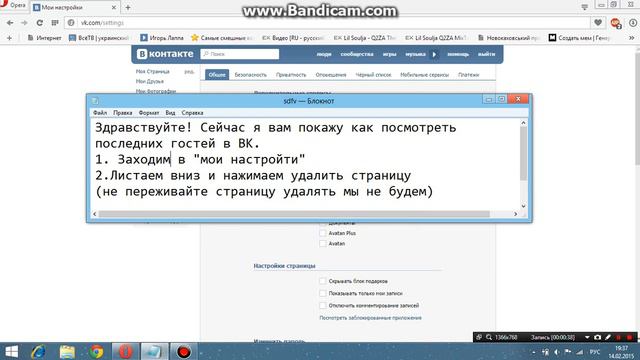The height and width of the screenshot is (360, 640).
Task: Click Notepad horizontal scrollbar left arrow
Action: [95, 214]
